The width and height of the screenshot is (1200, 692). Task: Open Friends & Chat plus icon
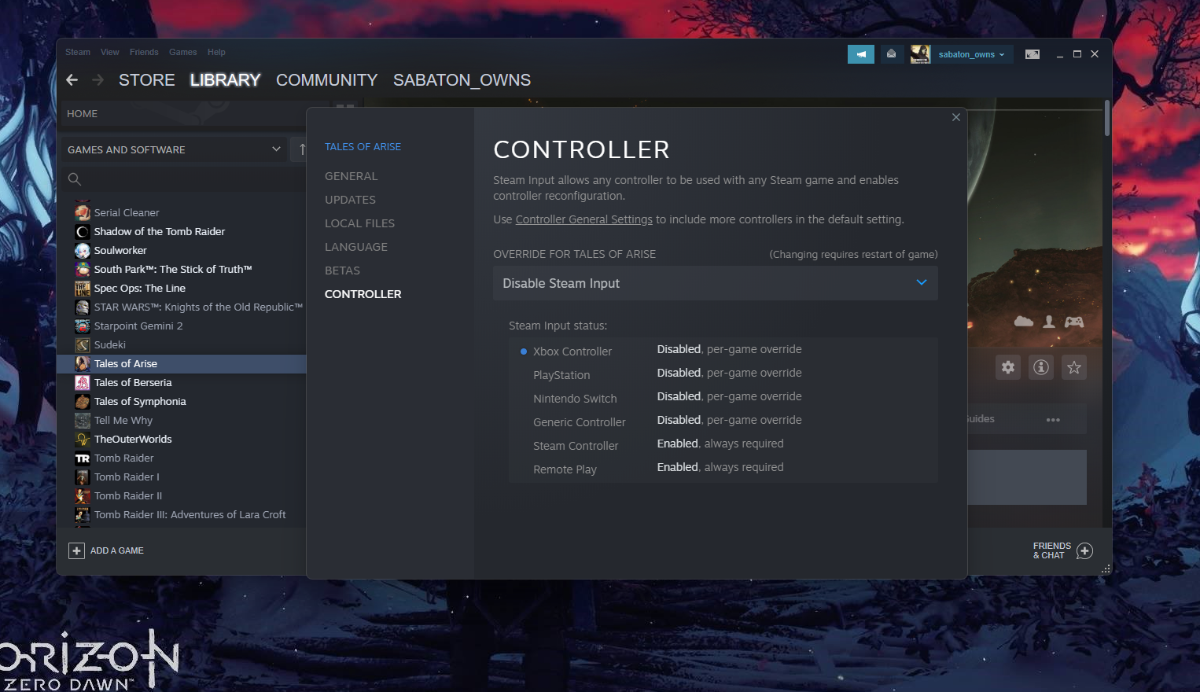(1084, 551)
